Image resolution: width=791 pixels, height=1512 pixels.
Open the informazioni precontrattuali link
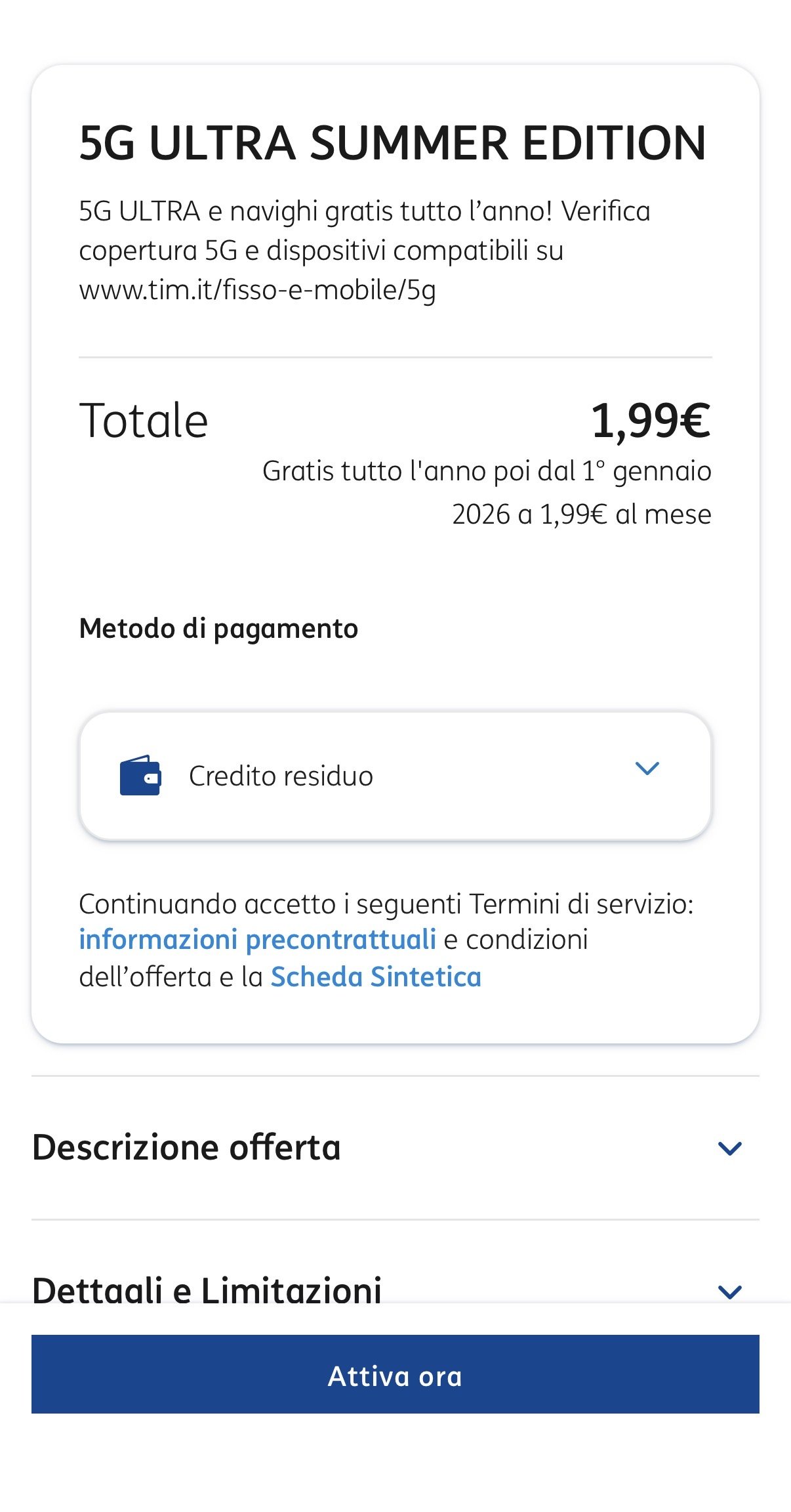(x=257, y=939)
